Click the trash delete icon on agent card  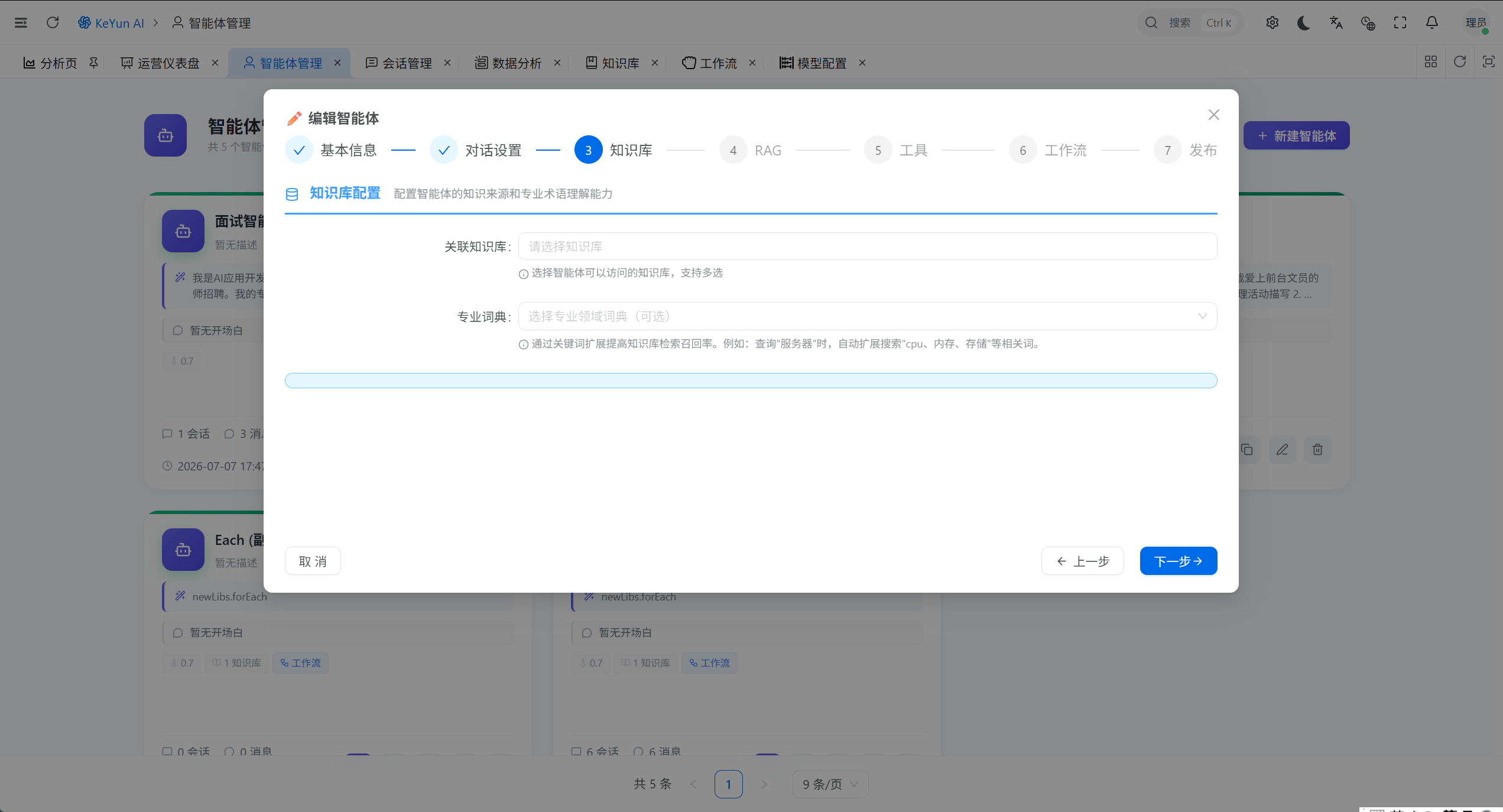point(1317,450)
